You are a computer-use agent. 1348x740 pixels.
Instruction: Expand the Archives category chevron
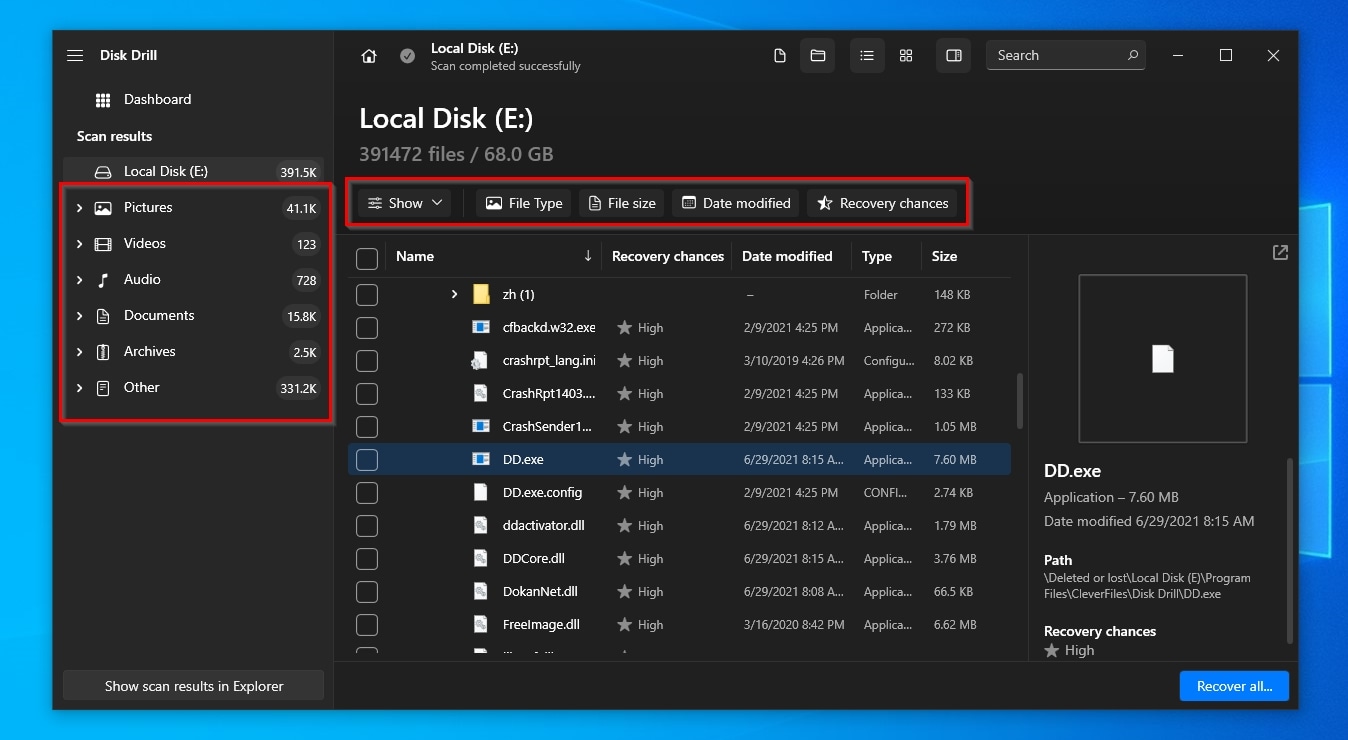pos(79,352)
